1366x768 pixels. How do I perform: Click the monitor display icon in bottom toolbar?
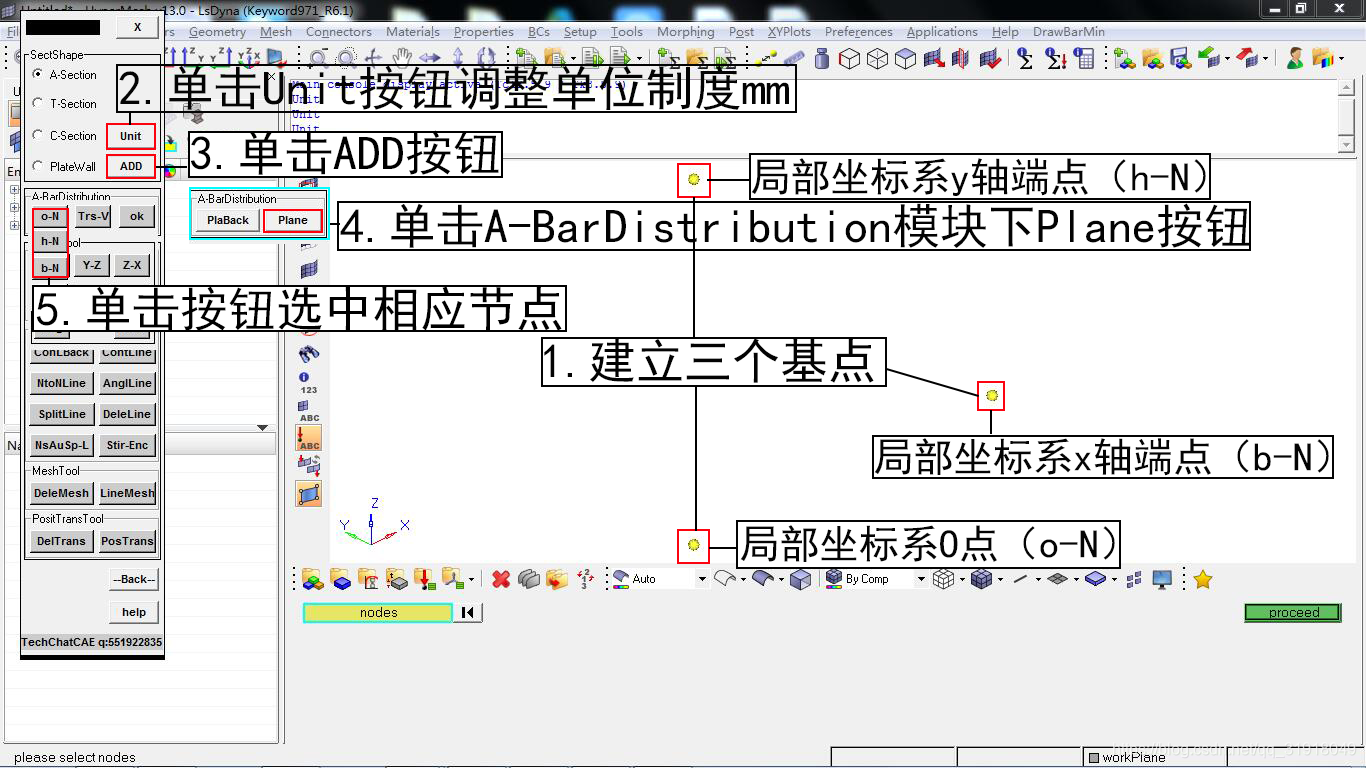(x=1162, y=579)
